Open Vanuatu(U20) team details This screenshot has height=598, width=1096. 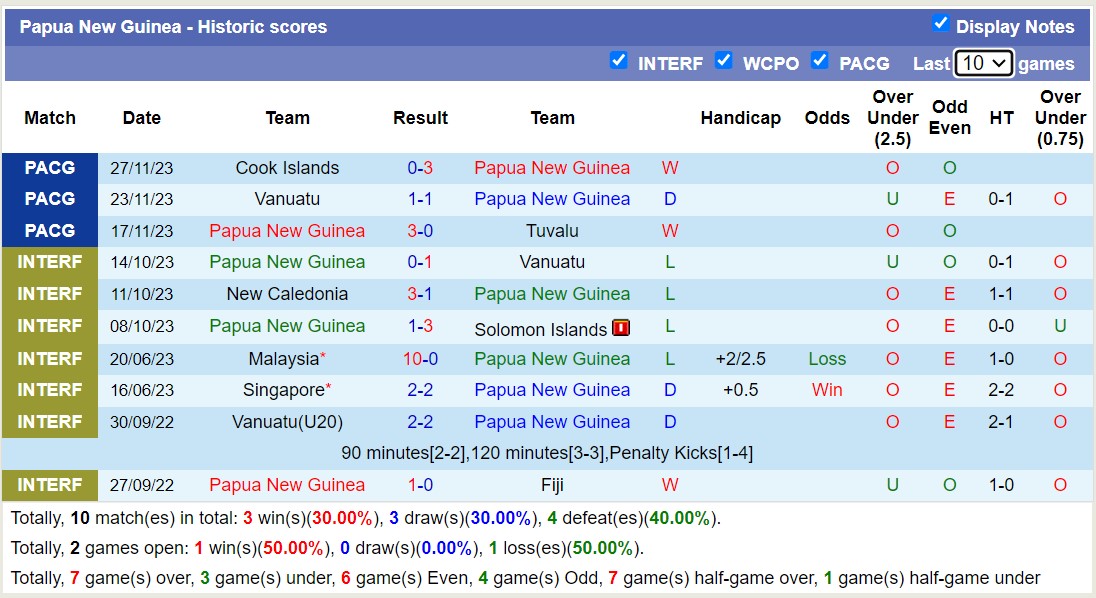pyautogui.click(x=287, y=421)
